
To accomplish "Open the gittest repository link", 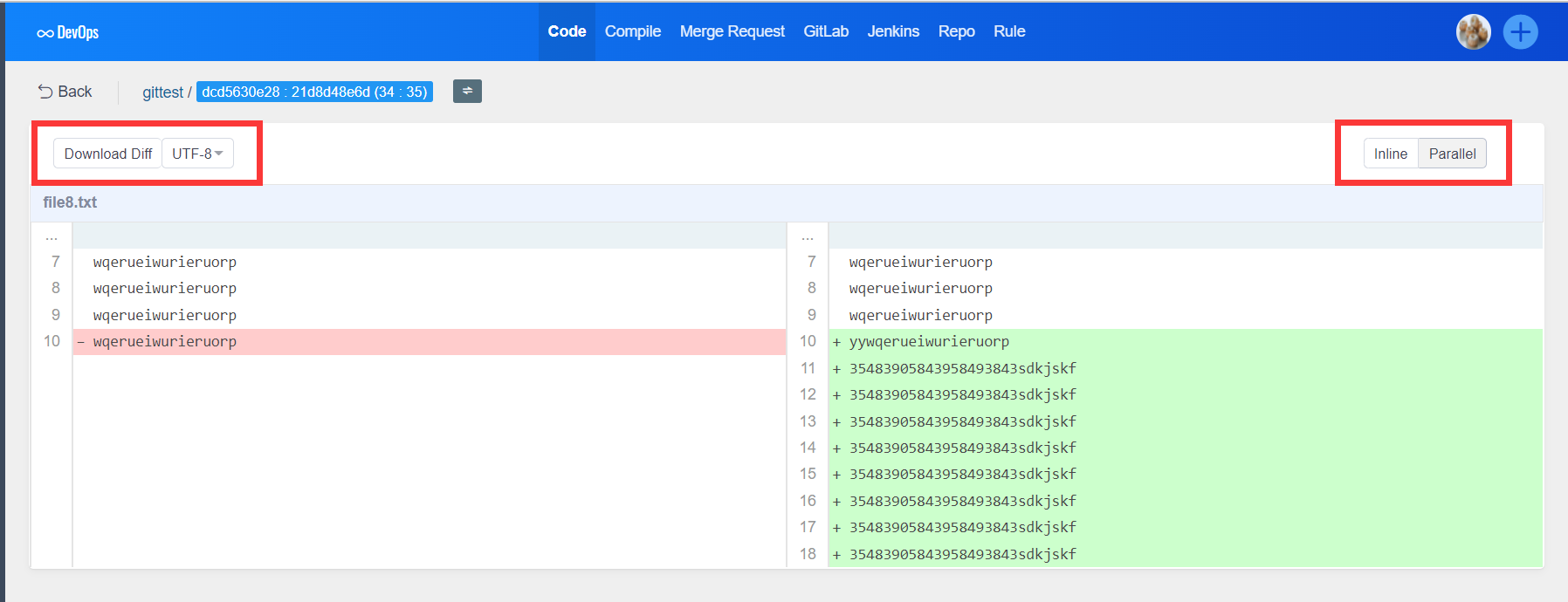I will click(162, 92).
